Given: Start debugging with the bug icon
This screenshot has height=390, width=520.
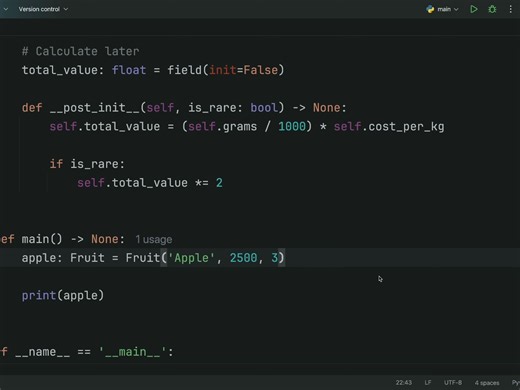Looking at the screenshot, I should [x=492, y=9].
